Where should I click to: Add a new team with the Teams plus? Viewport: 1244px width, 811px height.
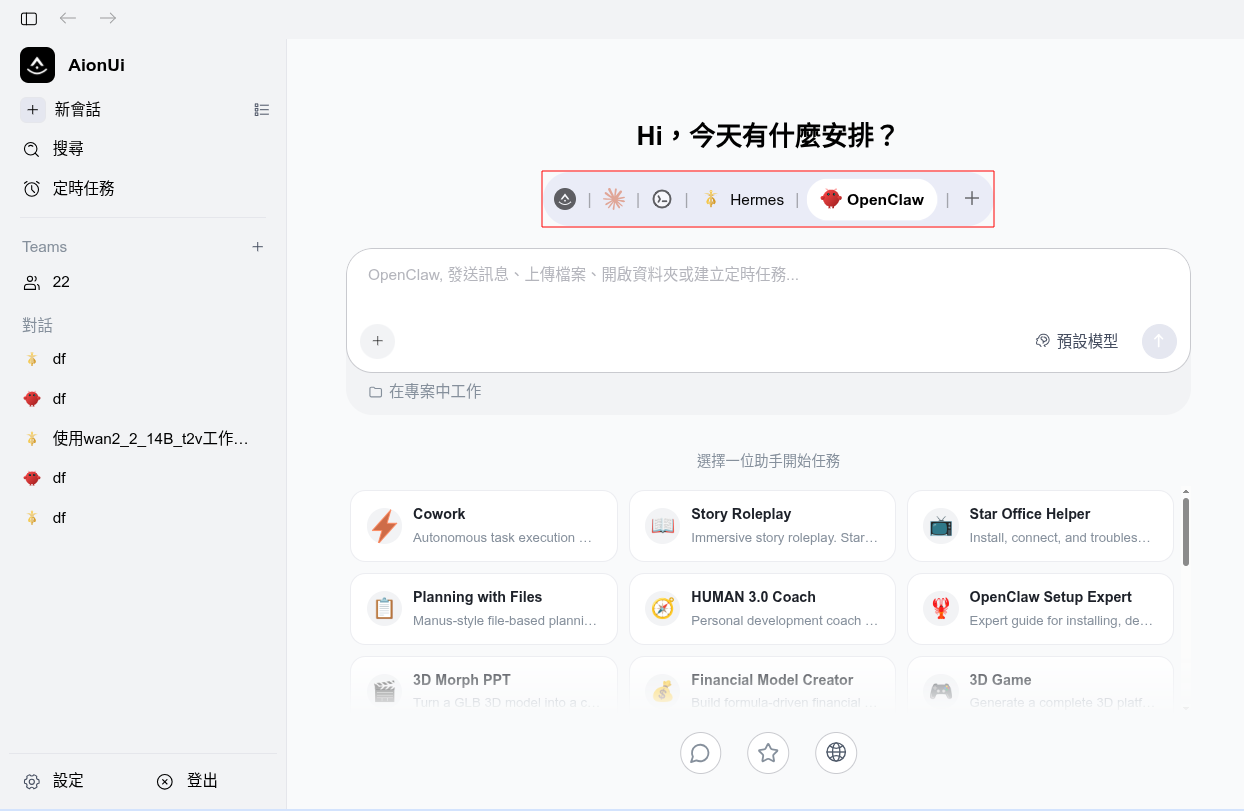(x=258, y=246)
